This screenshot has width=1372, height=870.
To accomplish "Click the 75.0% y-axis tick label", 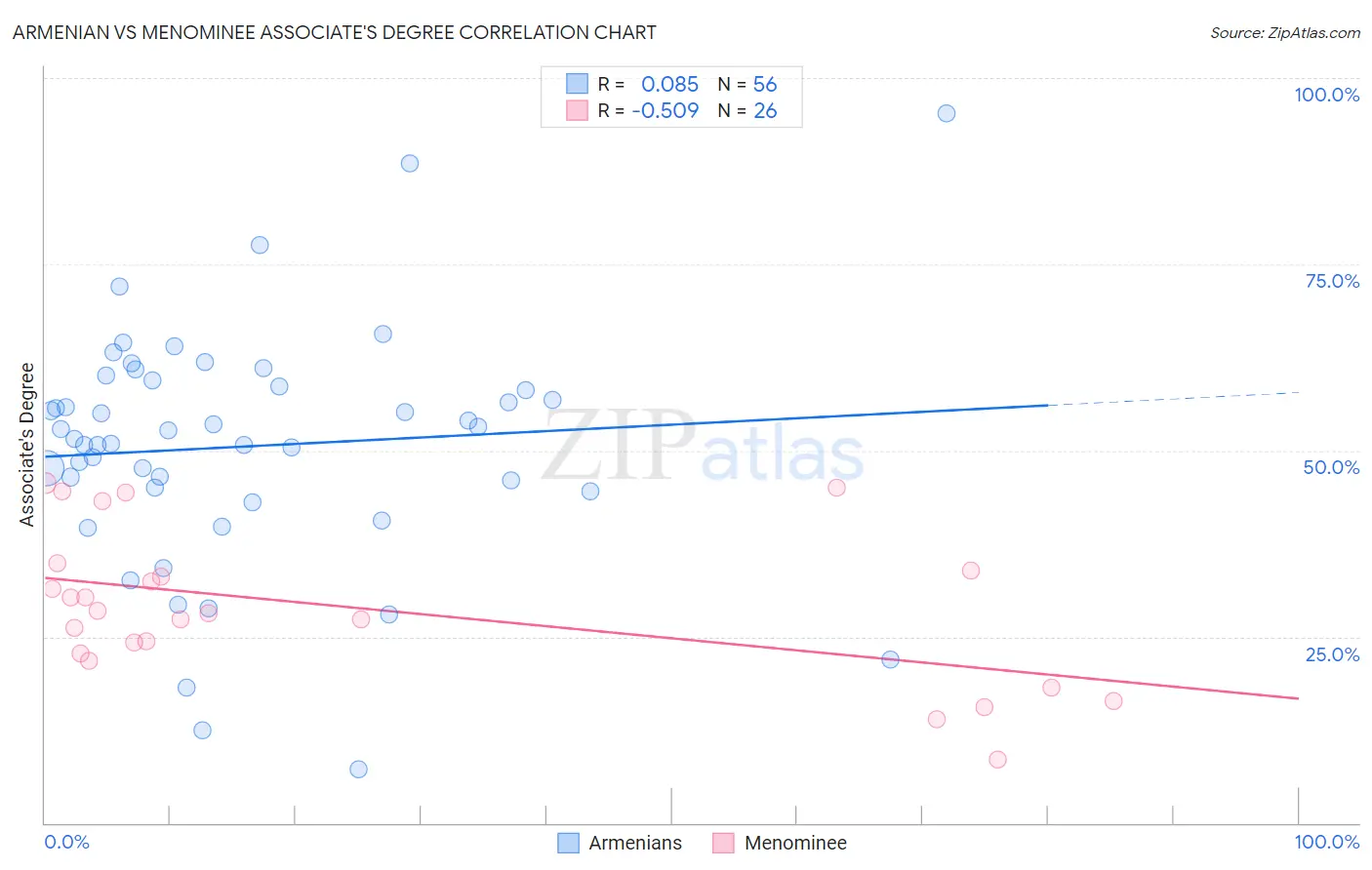I will coord(1332,281).
